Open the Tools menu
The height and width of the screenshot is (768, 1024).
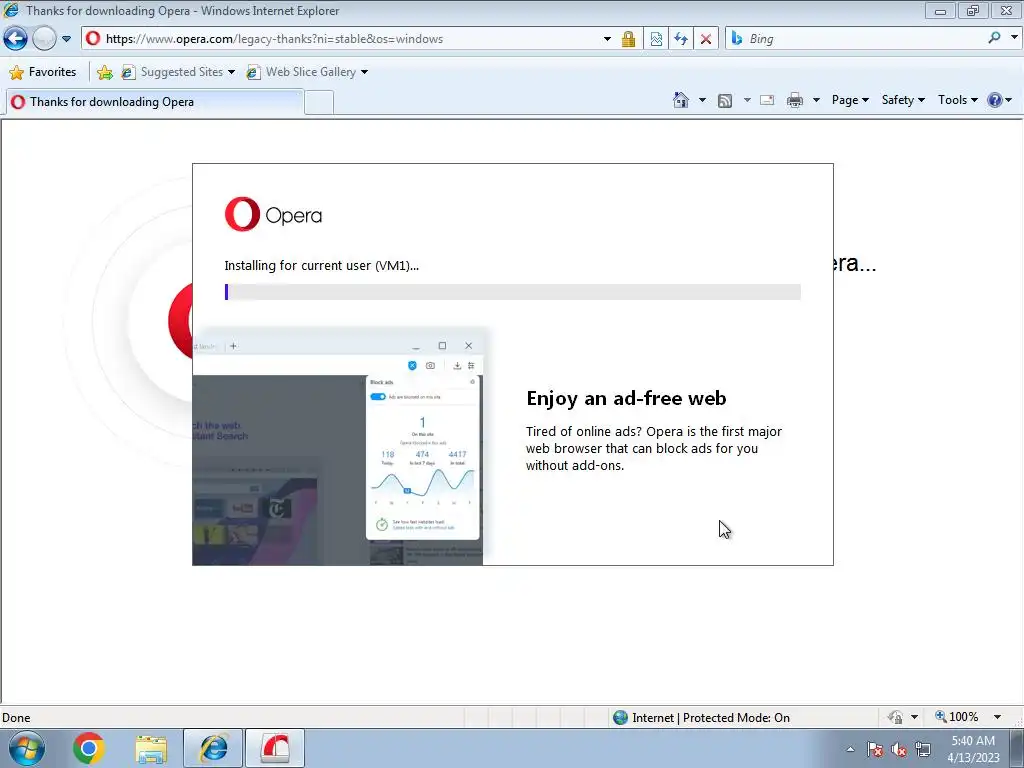click(957, 100)
